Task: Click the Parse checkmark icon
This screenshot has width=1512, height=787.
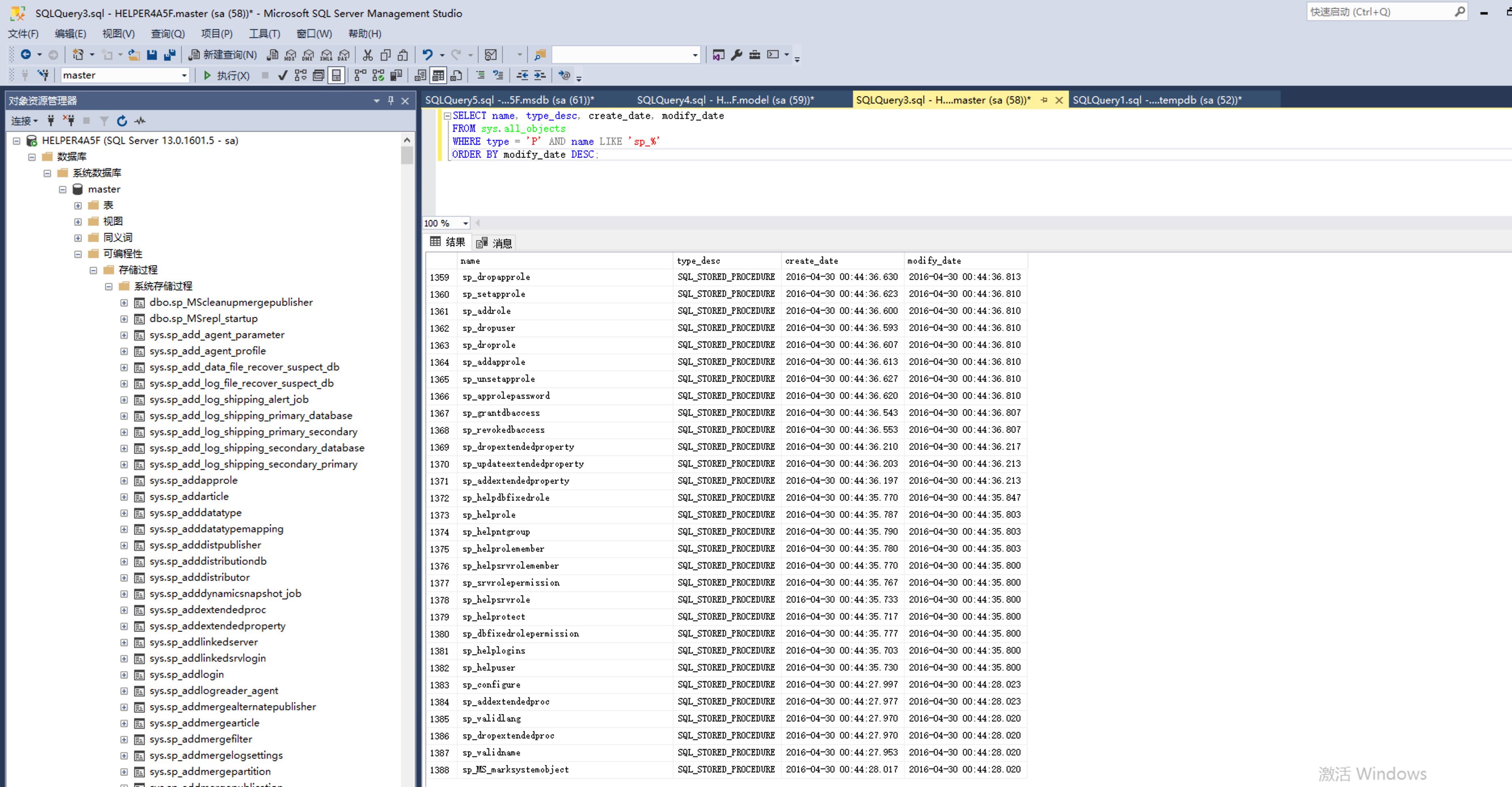Action: point(282,75)
